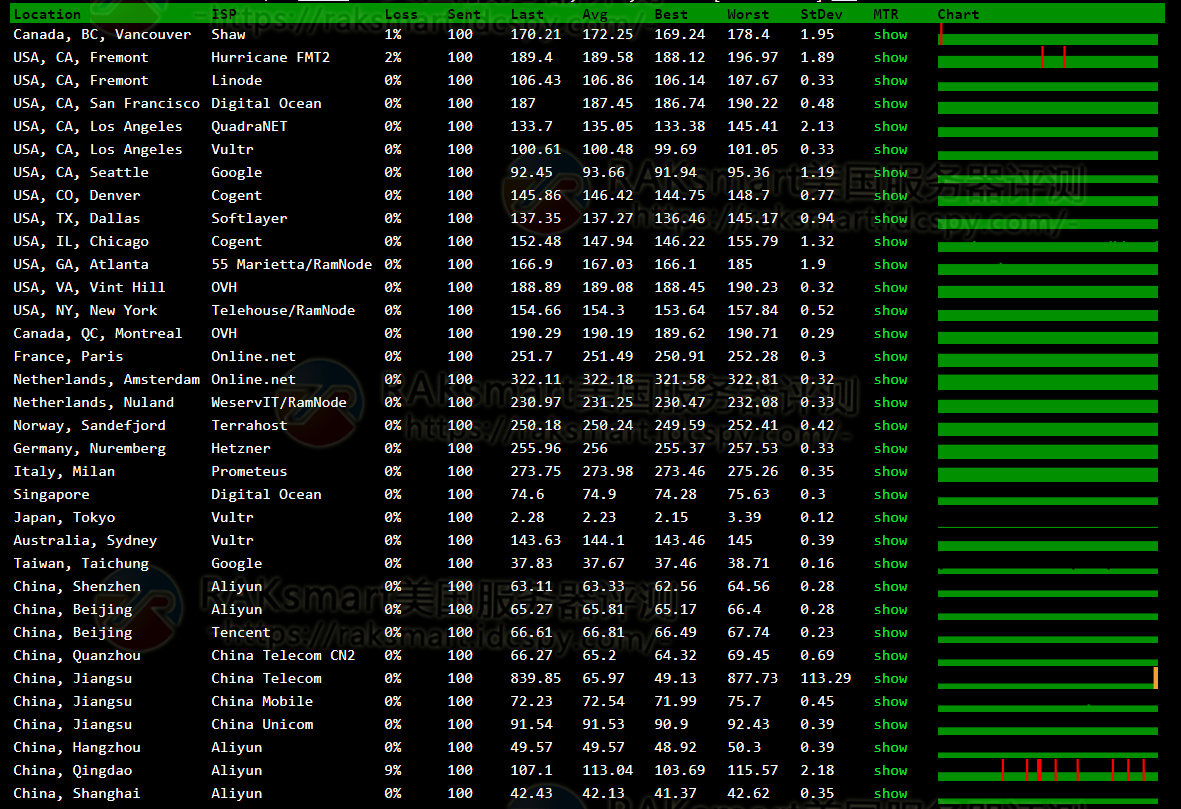Open show link for San Francisco Digital Ocean
Image resolution: width=1181 pixels, height=809 pixels.
(x=890, y=103)
